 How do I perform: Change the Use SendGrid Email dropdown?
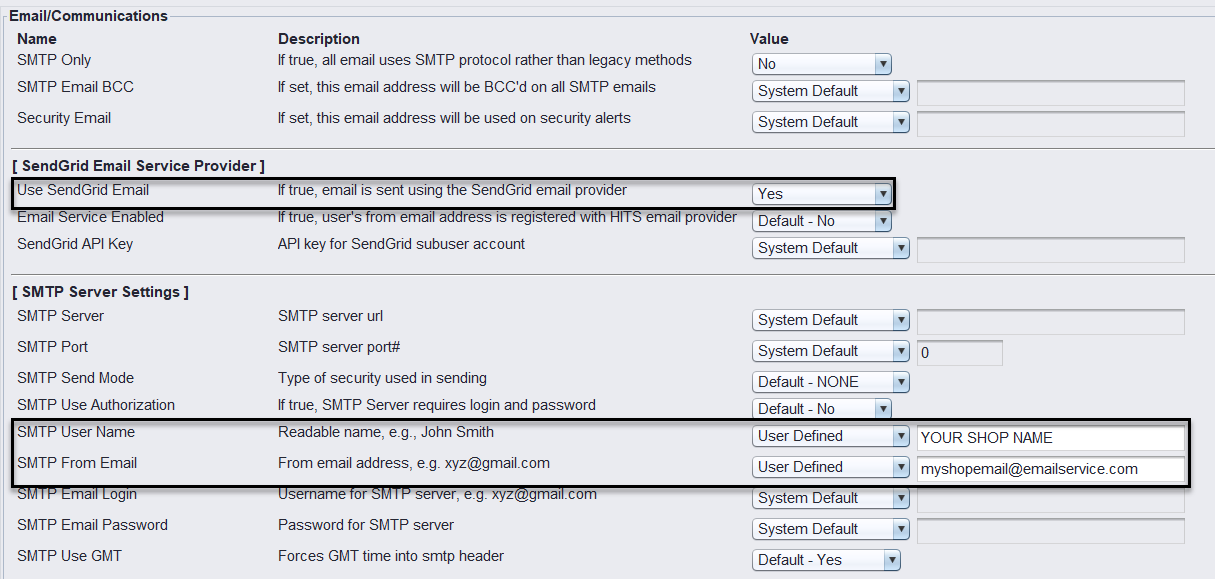[821, 194]
